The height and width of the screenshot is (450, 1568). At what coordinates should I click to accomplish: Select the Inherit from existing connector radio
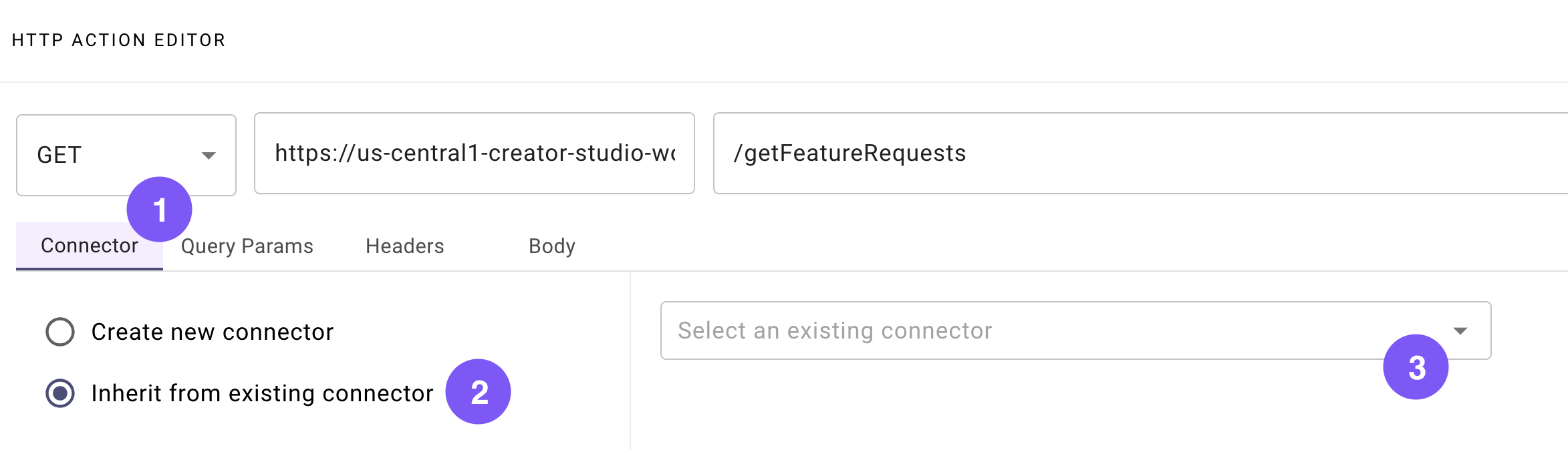click(60, 393)
